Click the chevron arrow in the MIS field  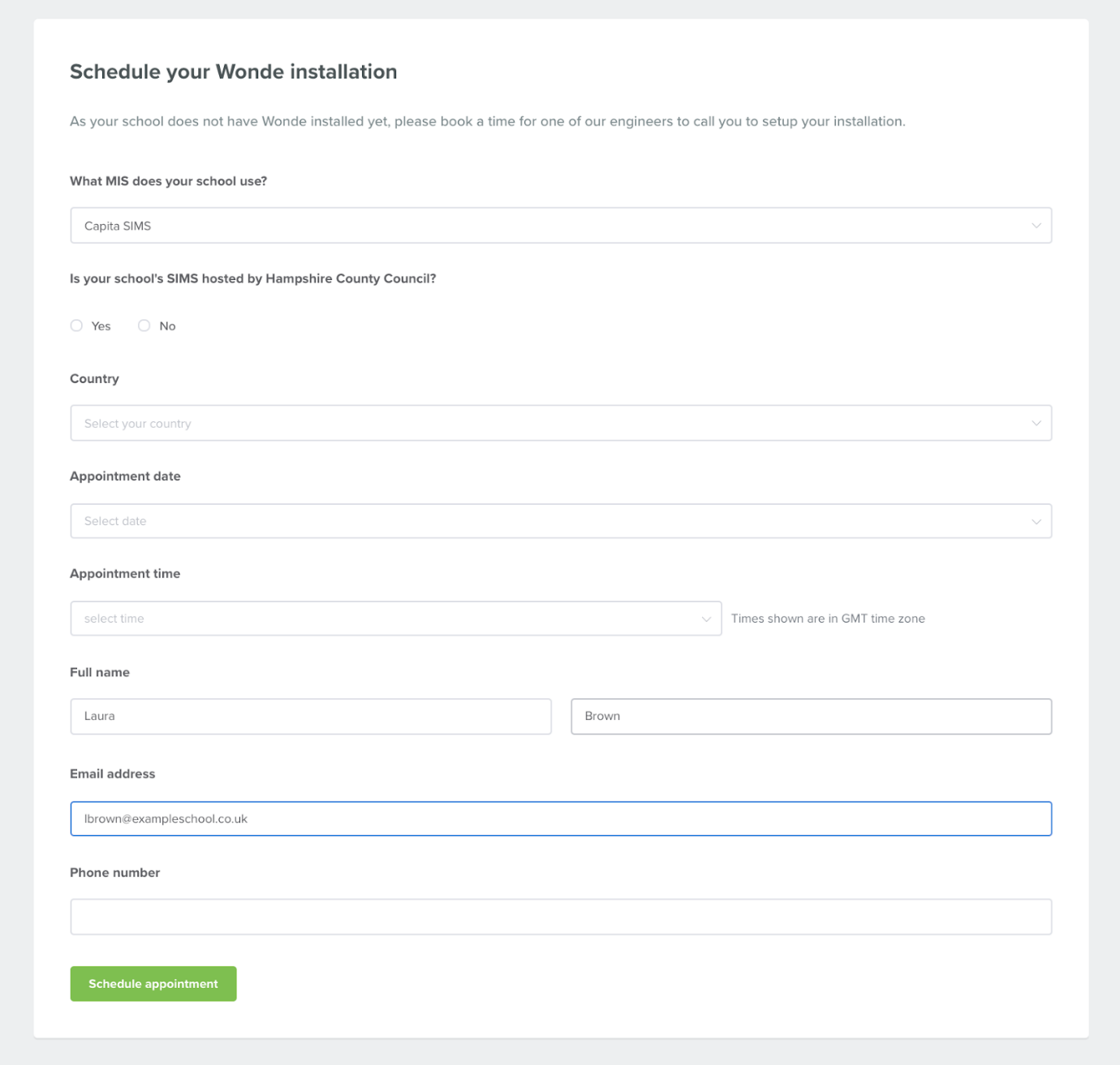[1036, 226]
